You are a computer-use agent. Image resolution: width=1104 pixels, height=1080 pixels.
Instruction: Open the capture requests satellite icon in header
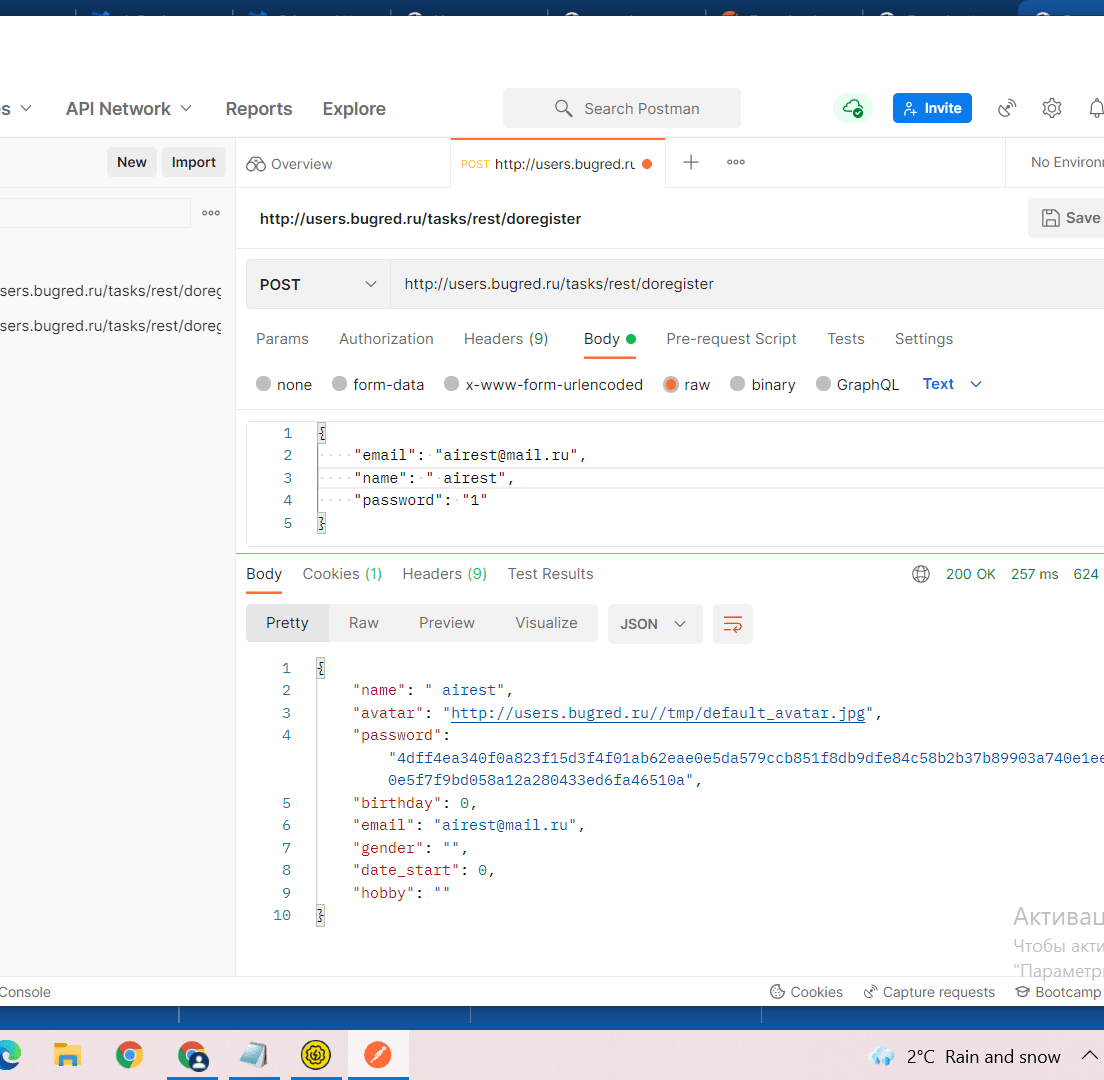1007,108
